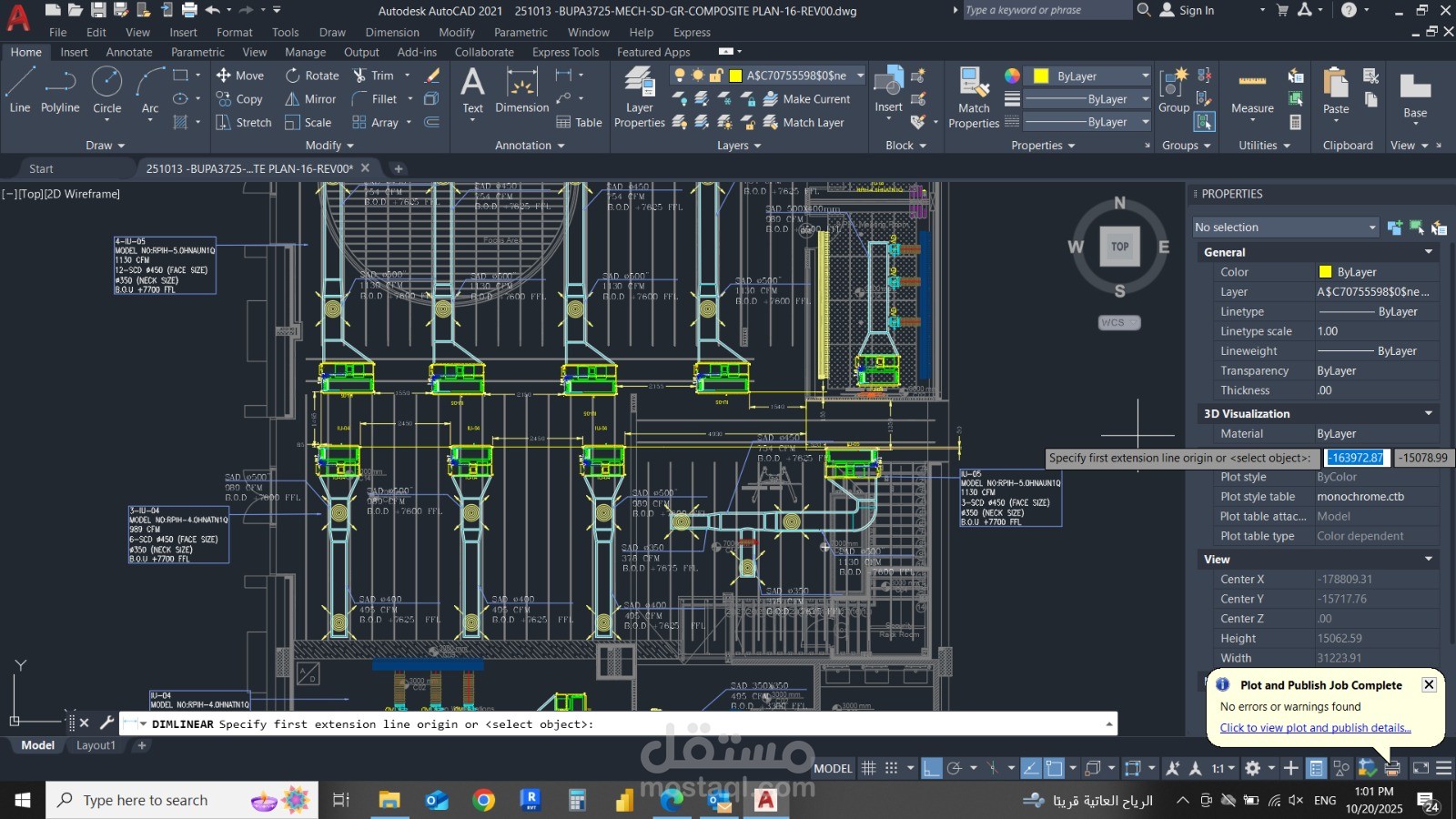Toggle ortho mode in status bar
Screen dimensions: 1456x819
click(932, 768)
